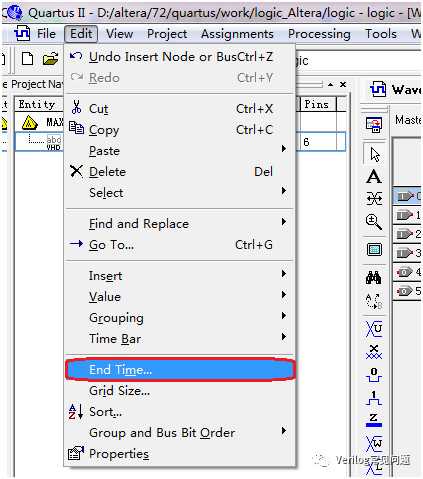Close the Project Navigator panel
Image resolution: width=423 pixels, height=479 pixels.
point(343,84)
